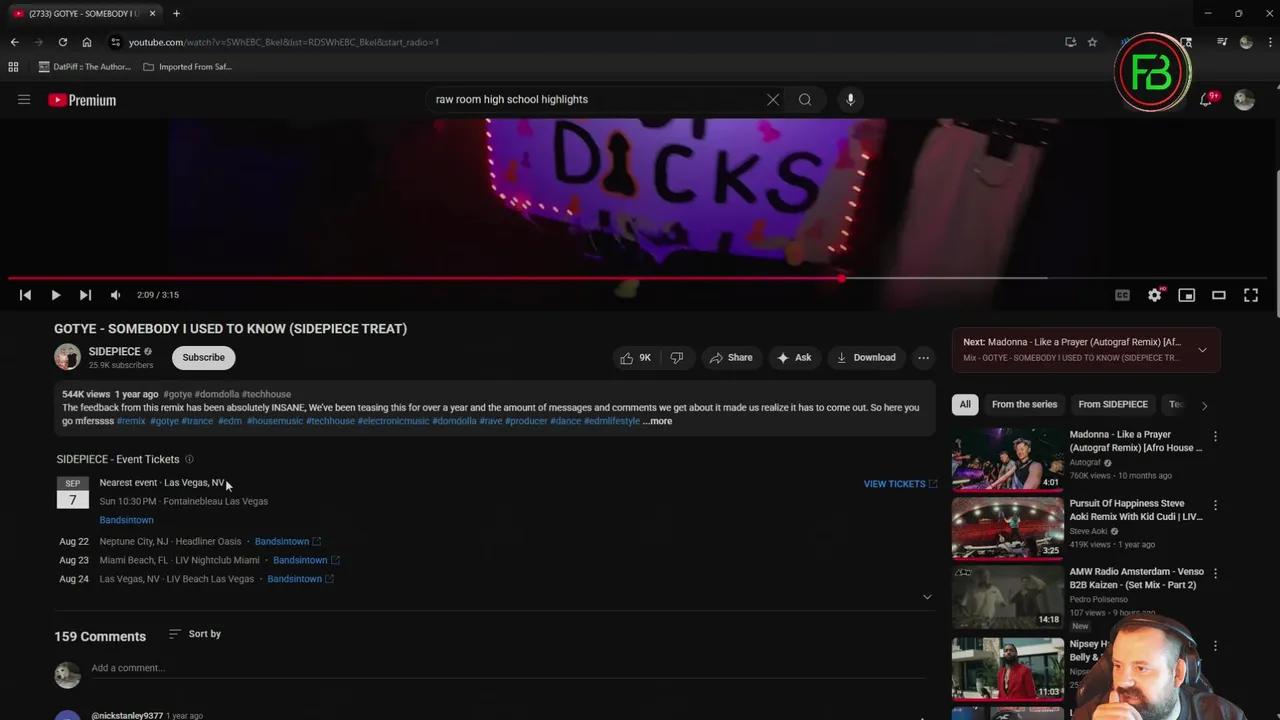This screenshot has height=720, width=1280.
Task: Select From SIDEPIECE chip
Action: (1113, 404)
